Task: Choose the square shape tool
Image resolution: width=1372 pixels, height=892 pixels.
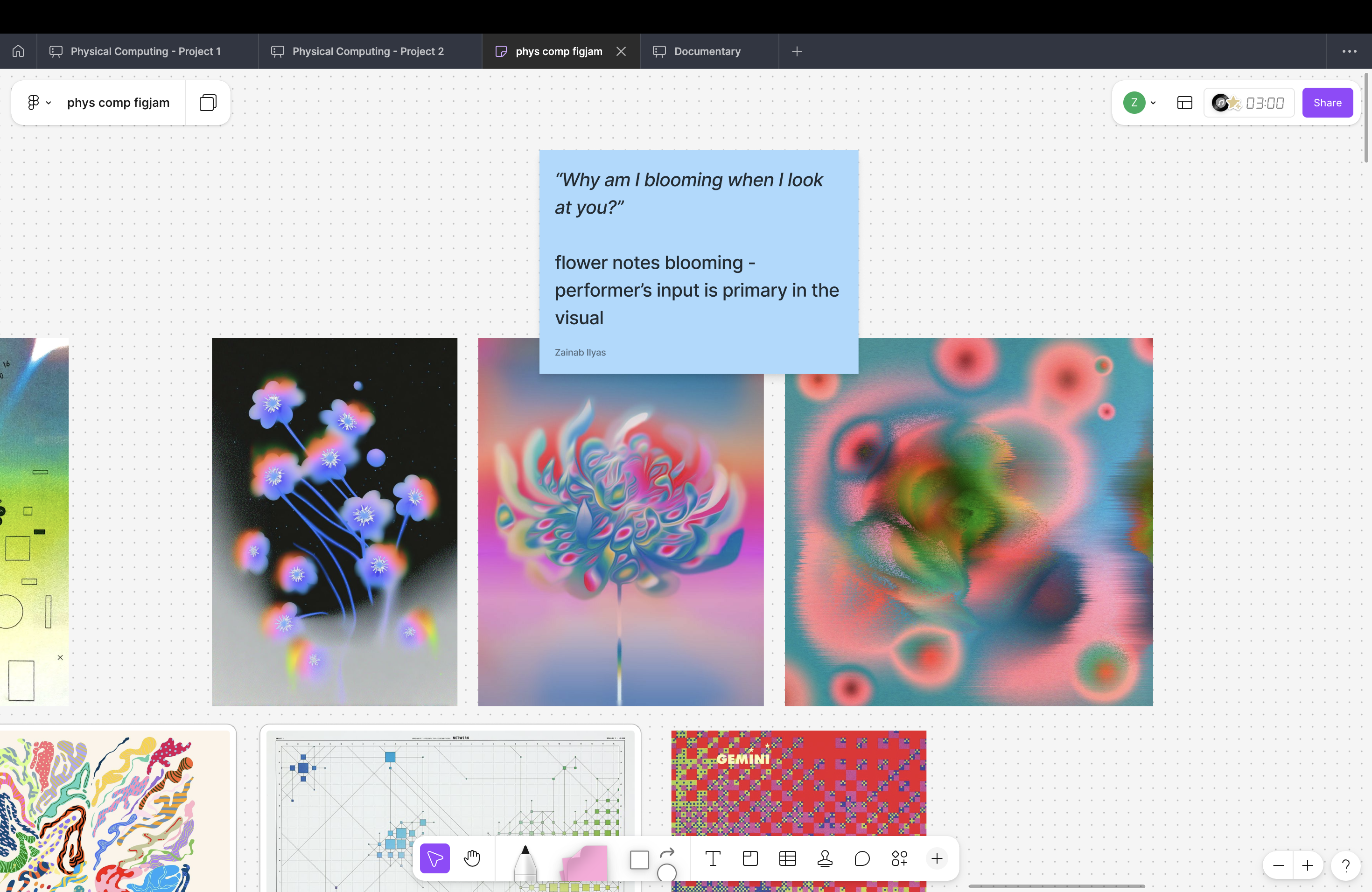Action: 639,860
